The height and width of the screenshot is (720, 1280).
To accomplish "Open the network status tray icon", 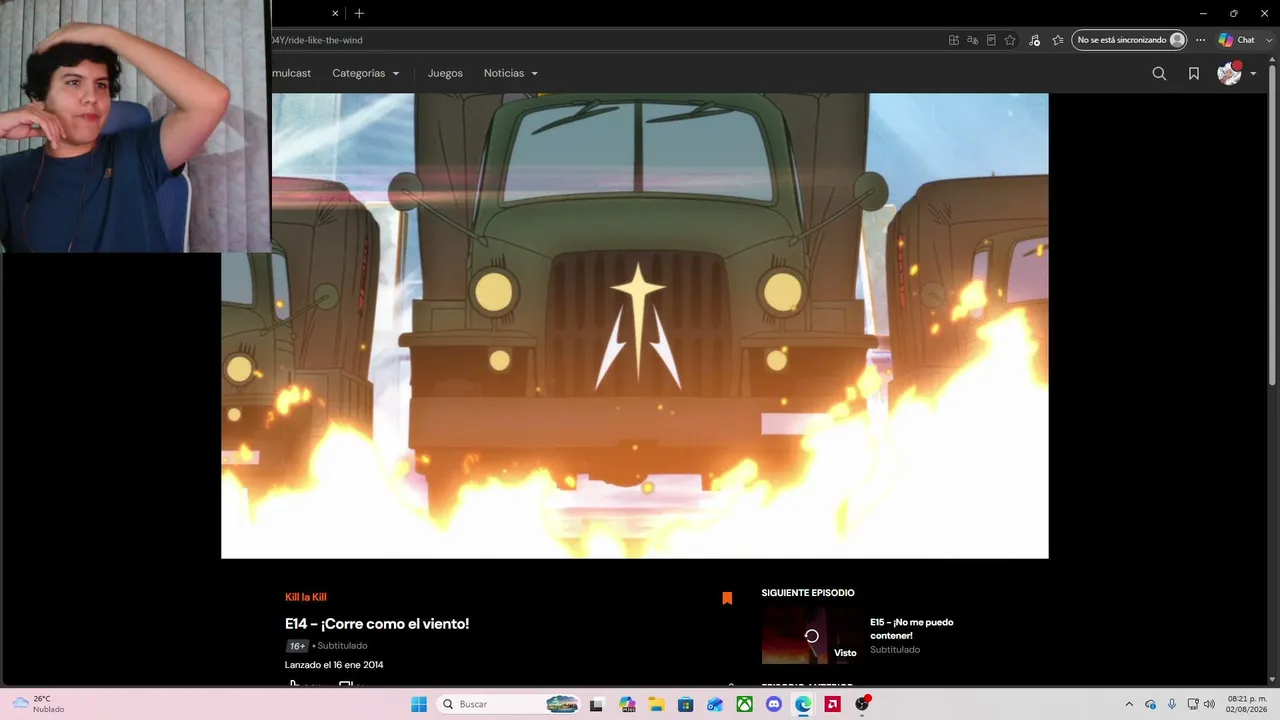I will (x=1193, y=704).
